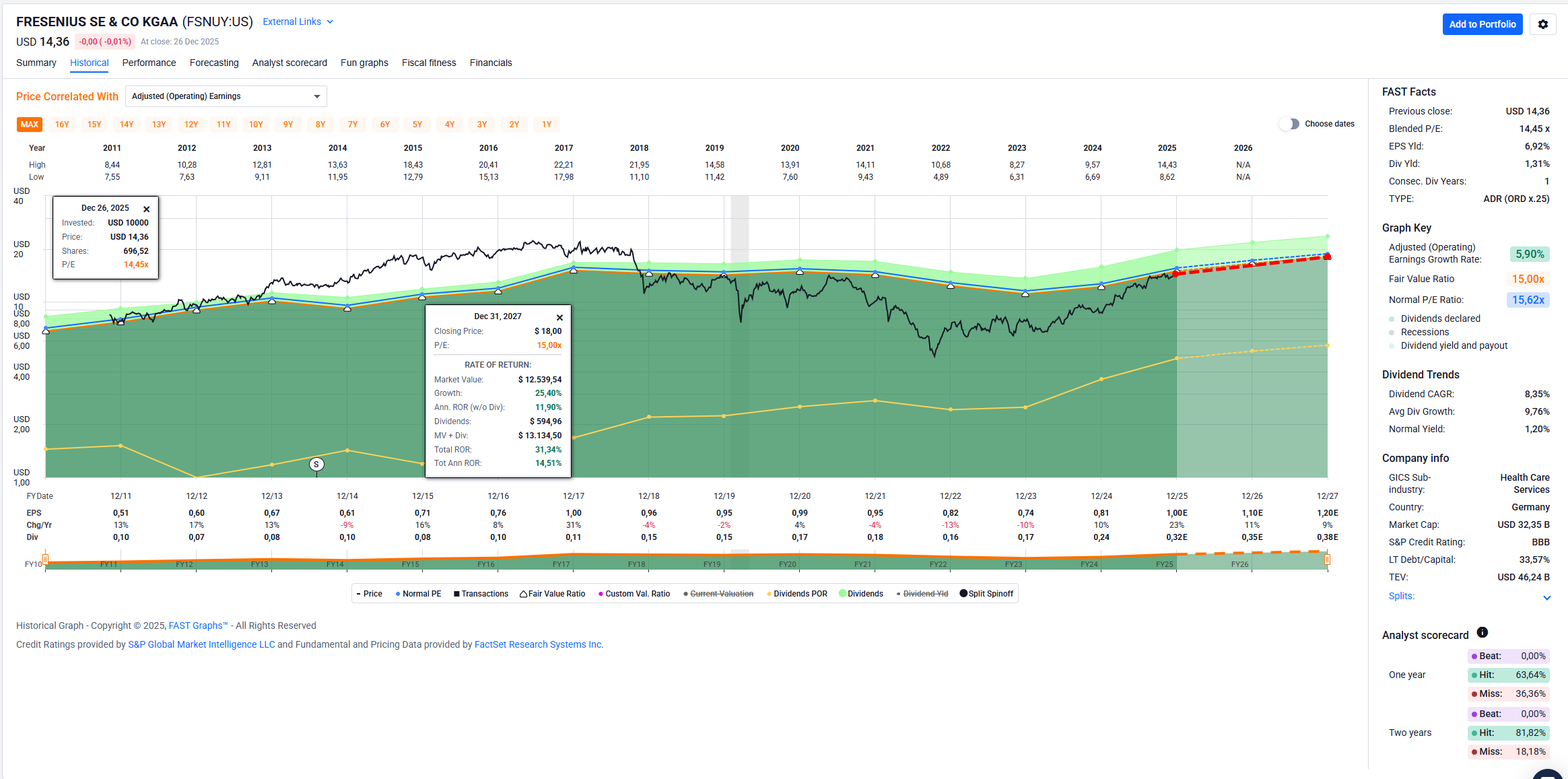Toggle the Split Spinoff legend icon
The image size is (1568, 779).
click(x=963, y=593)
